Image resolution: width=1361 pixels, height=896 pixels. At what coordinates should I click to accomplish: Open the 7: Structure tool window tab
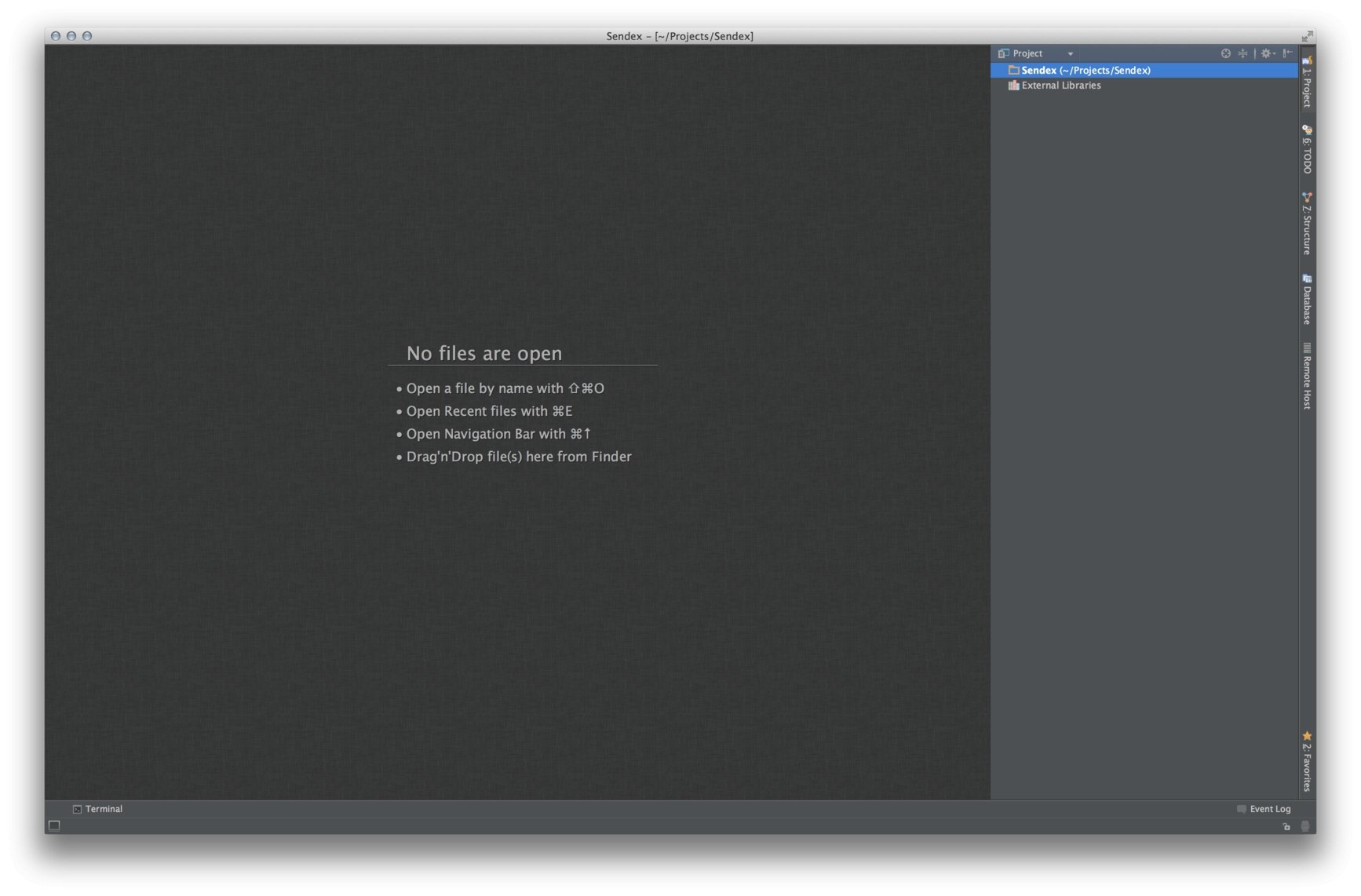(x=1307, y=224)
